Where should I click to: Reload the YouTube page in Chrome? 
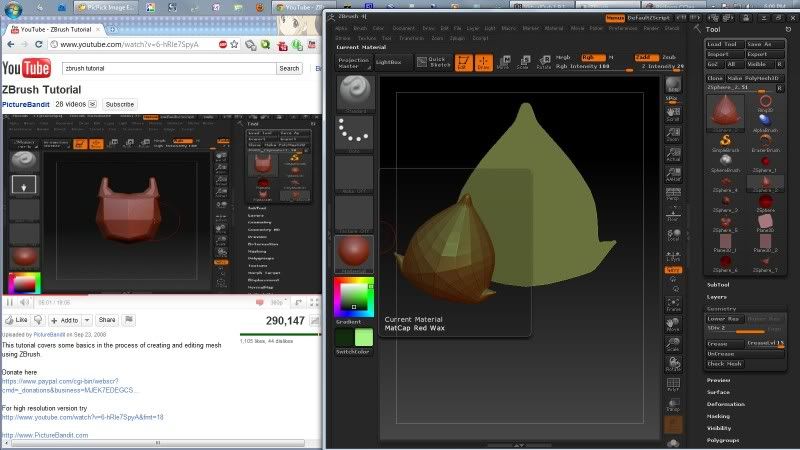coord(38,44)
